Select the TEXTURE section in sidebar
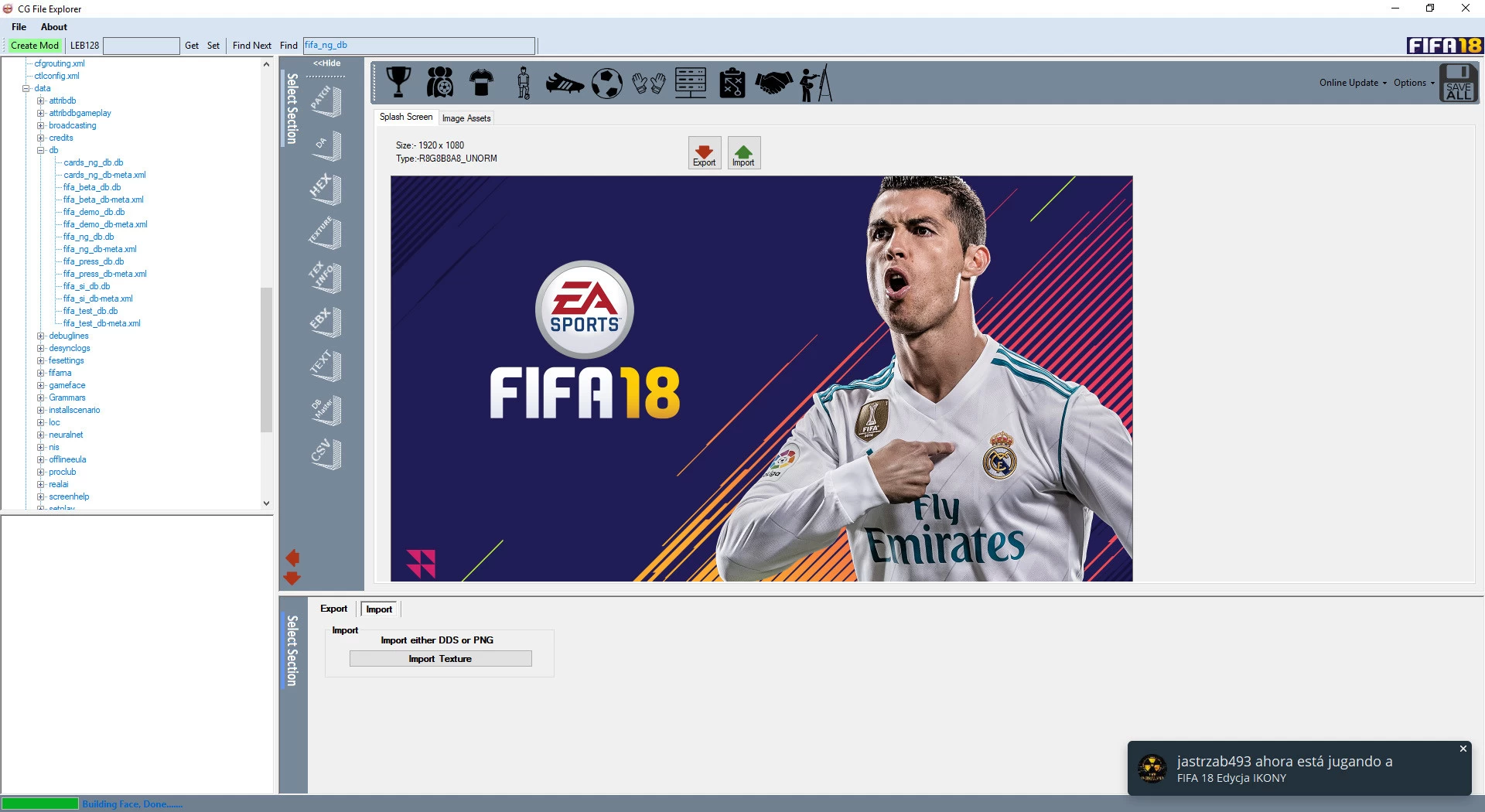The width and height of the screenshot is (1485, 812). (326, 233)
